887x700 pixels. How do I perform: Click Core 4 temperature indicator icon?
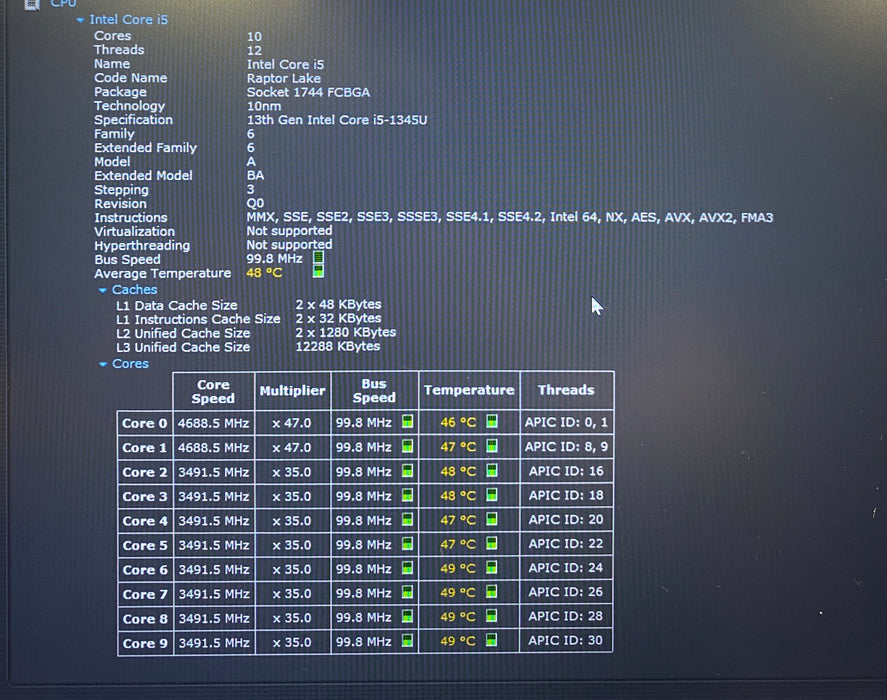[492, 519]
